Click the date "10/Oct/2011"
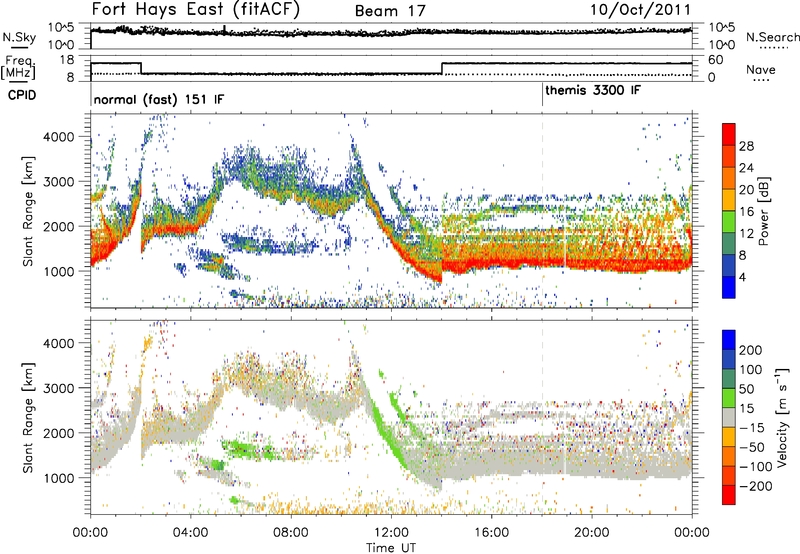 point(641,10)
